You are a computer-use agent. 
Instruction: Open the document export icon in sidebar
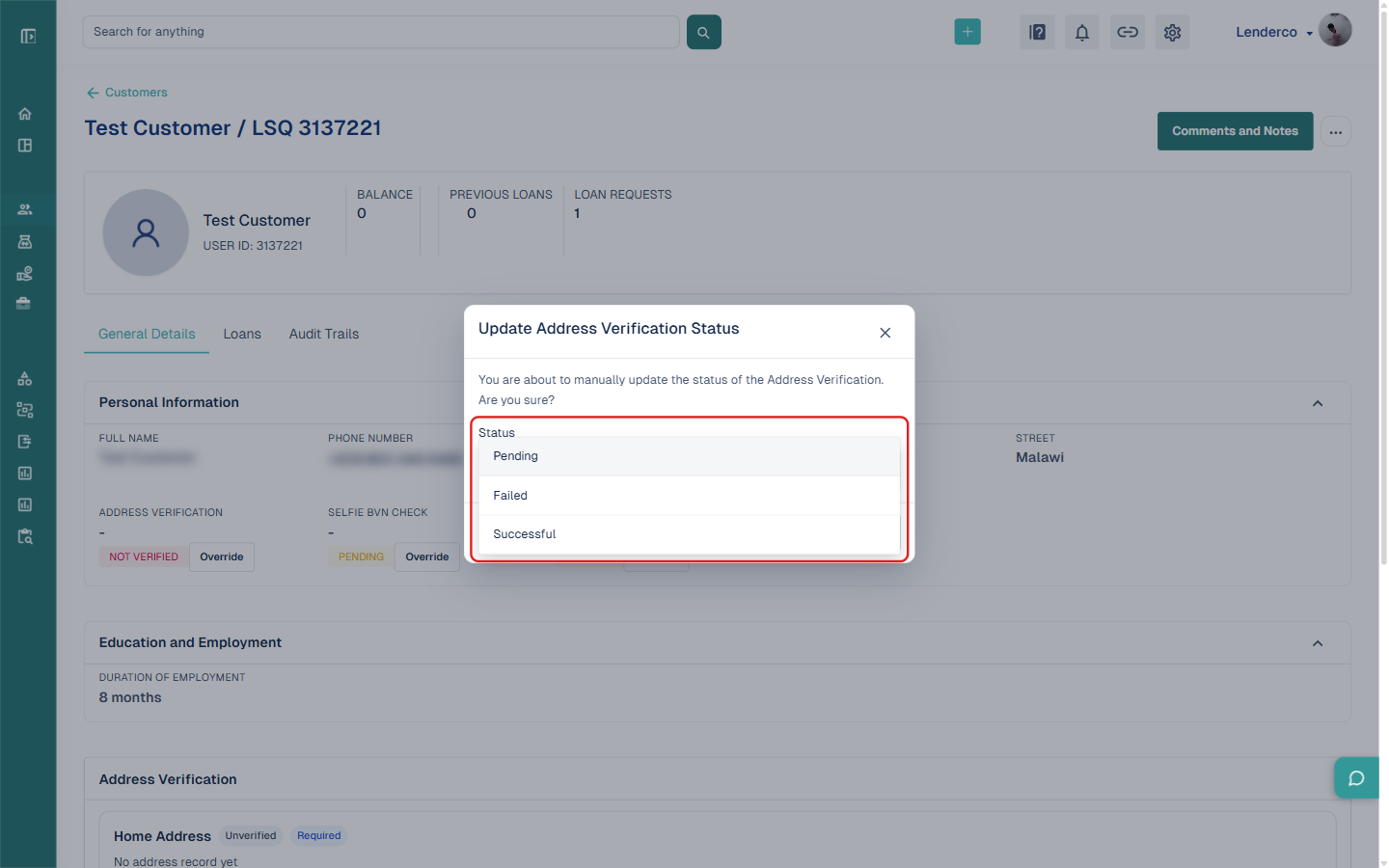pyautogui.click(x=25, y=442)
